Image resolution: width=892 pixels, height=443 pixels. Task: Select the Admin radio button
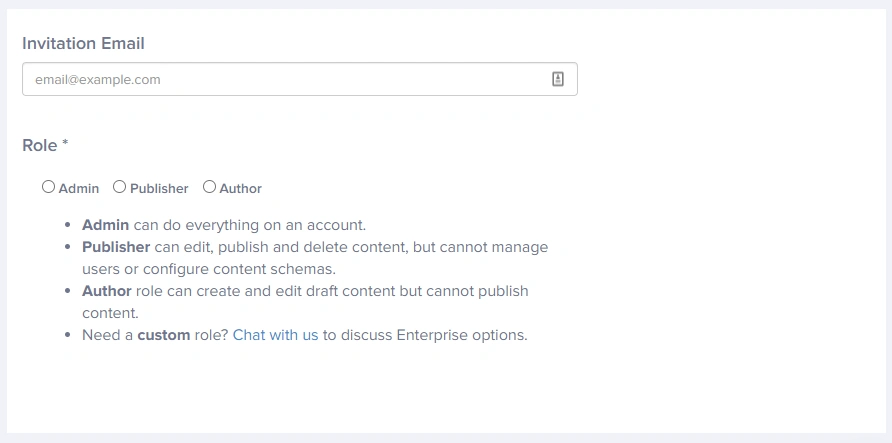click(48, 187)
